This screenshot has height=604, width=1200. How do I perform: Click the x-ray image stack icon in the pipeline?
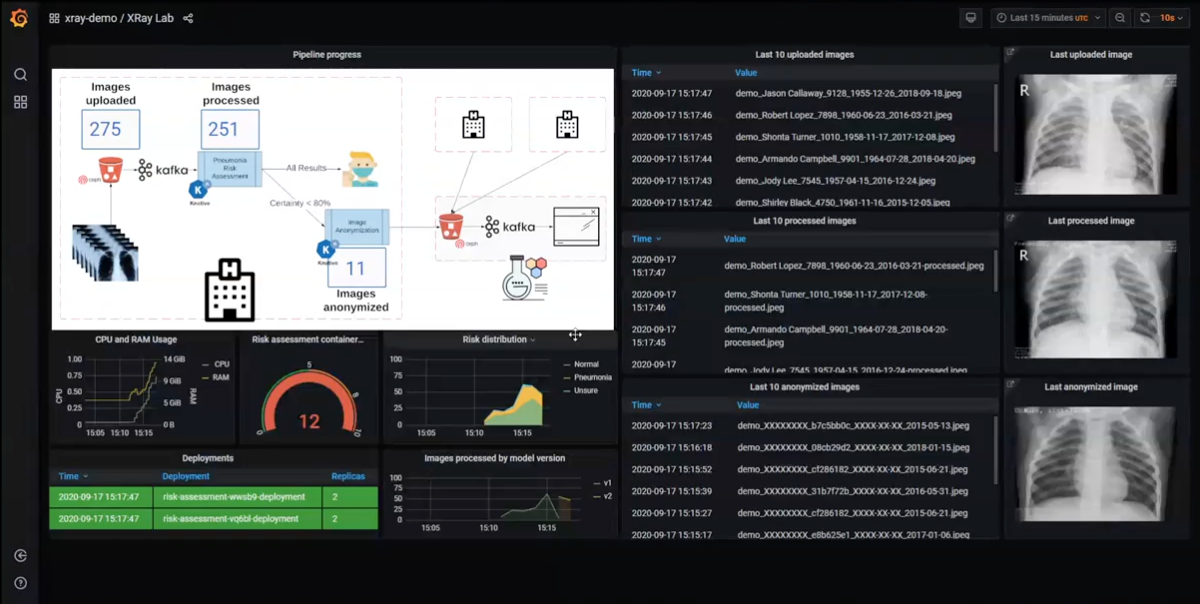pyautogui.click(x=105, y=252)
